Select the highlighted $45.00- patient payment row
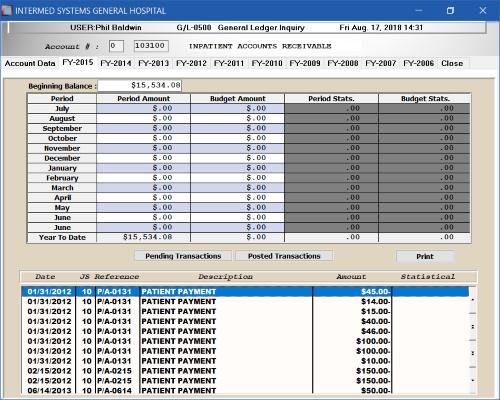 click(x=245, y=292)
